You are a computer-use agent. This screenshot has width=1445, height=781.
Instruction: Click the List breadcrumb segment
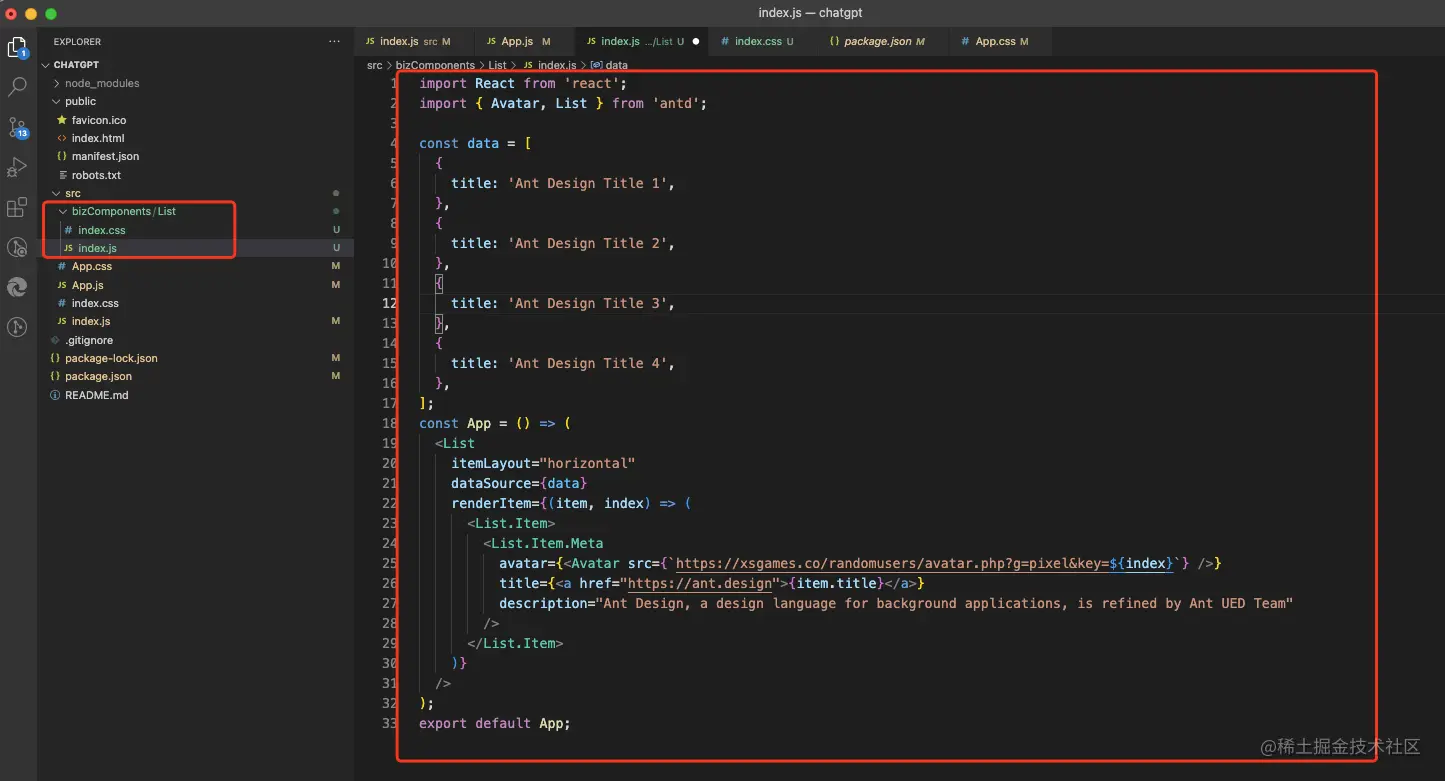[497, 65]
